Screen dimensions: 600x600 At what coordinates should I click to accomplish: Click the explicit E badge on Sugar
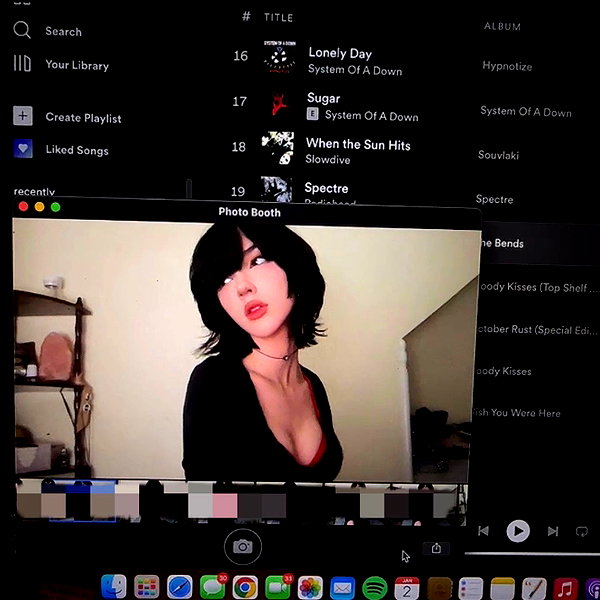[x=313, y=114]
